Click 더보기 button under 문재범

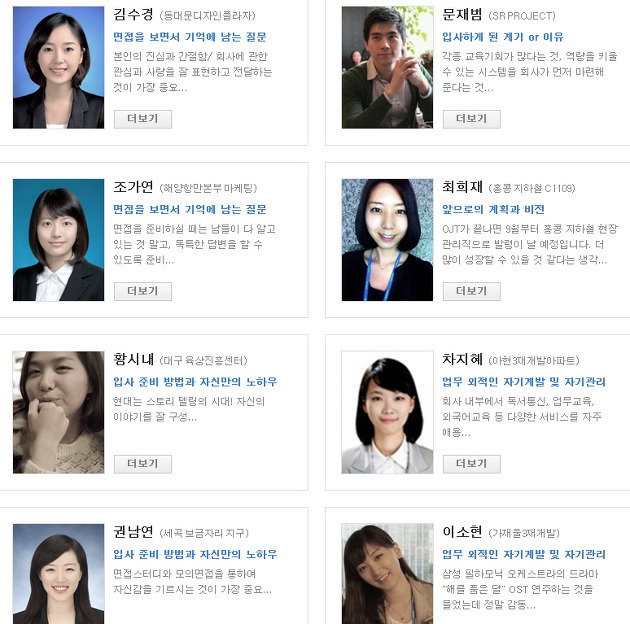[x=472, y=119]
